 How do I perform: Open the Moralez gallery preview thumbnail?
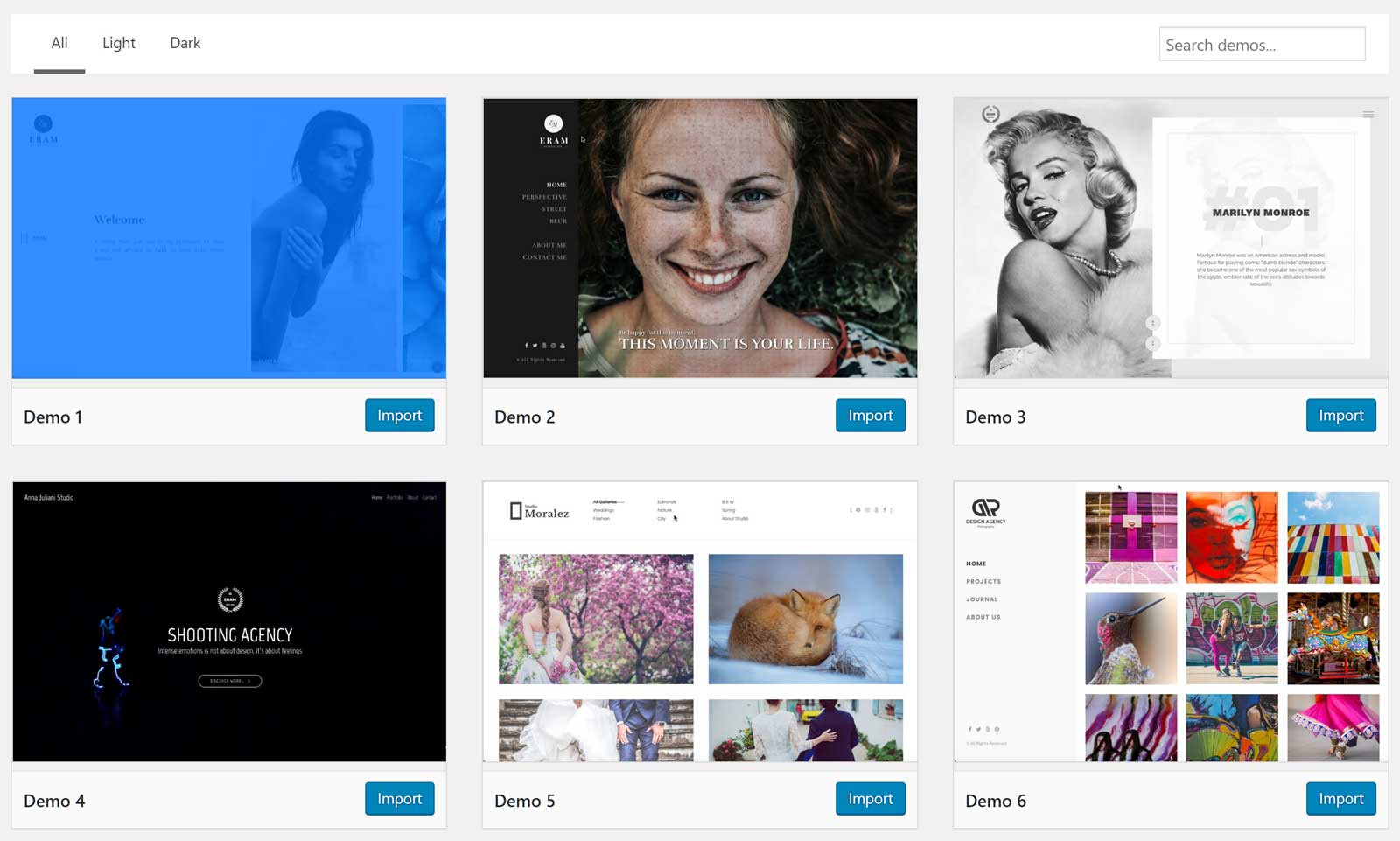click(x=700, y=621)
